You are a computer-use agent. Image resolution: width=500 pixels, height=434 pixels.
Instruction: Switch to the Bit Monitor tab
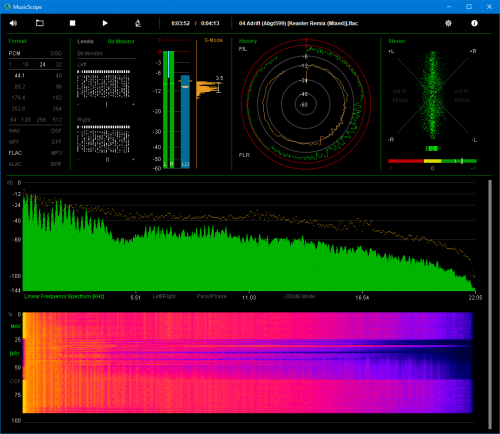point(121,41)
